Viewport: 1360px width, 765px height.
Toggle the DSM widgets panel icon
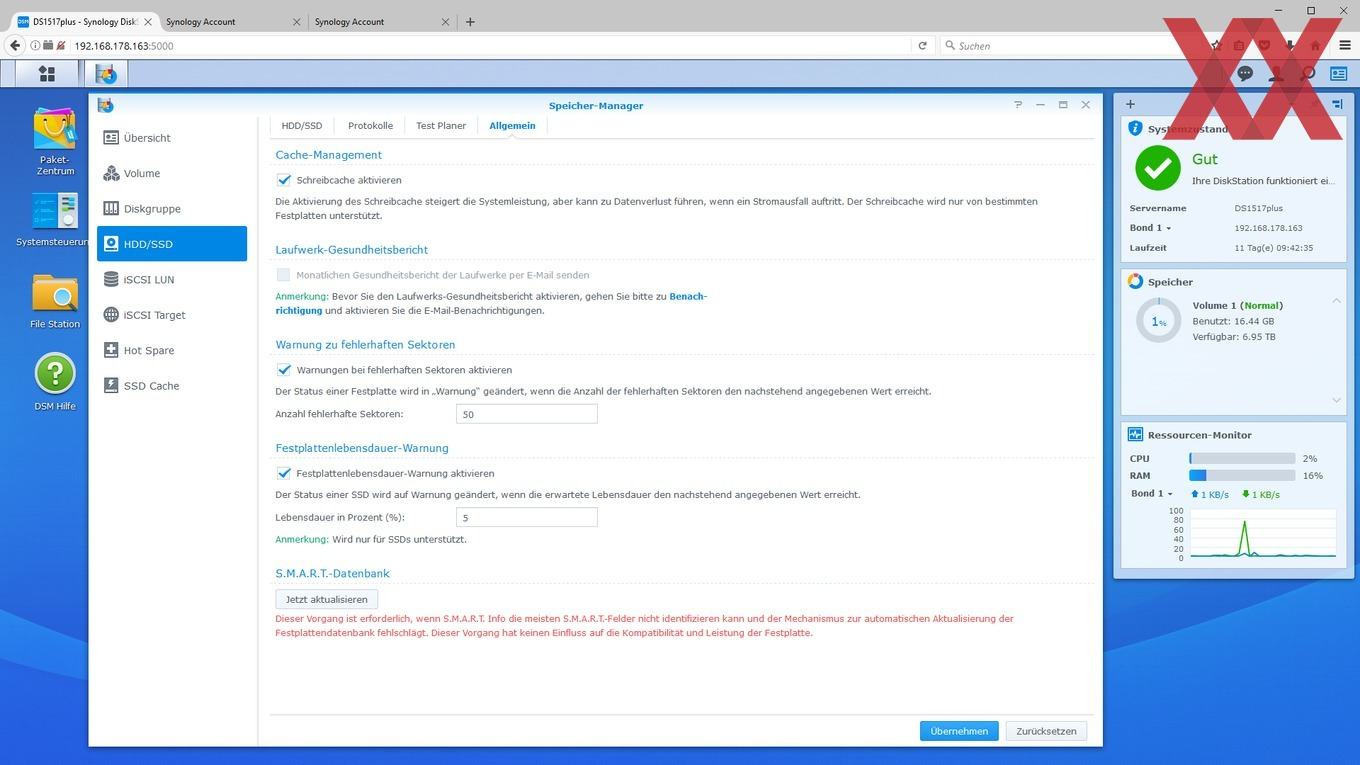coord(1338,73)
